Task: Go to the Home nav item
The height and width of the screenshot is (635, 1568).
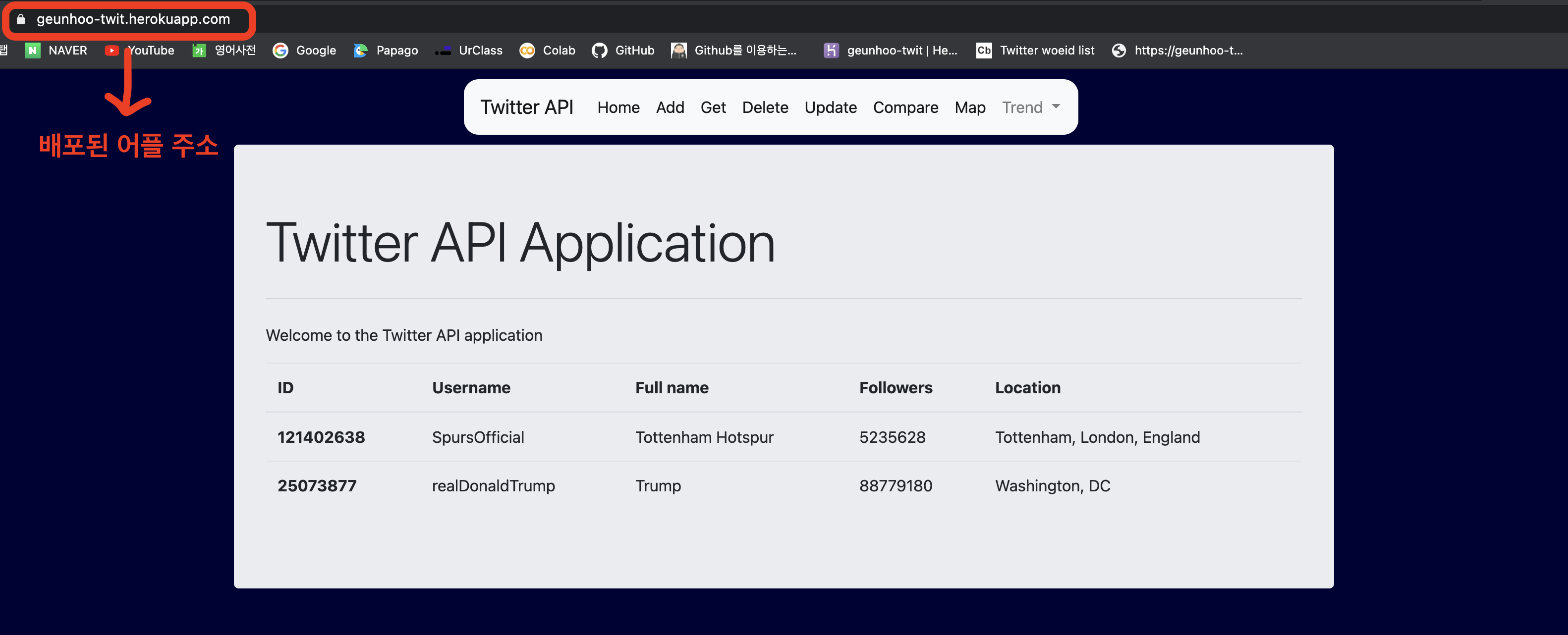Action: (x=618, y=107)
